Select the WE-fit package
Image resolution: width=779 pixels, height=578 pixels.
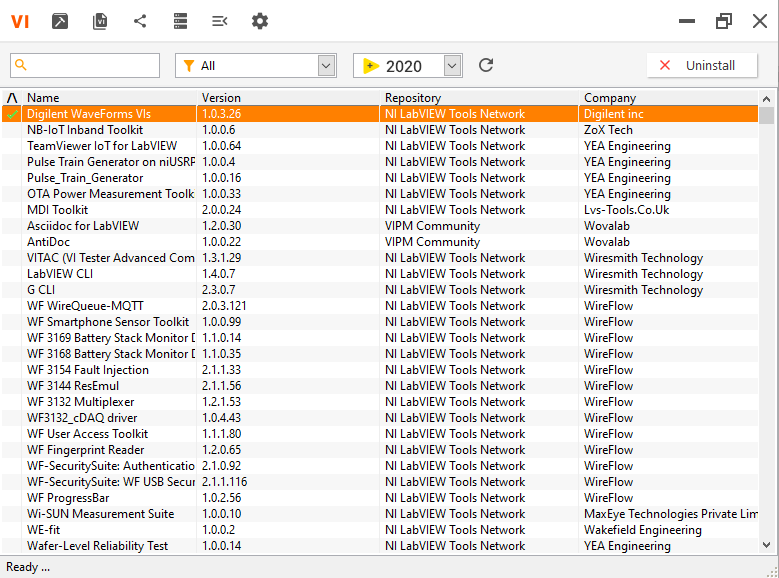[380, 529]
